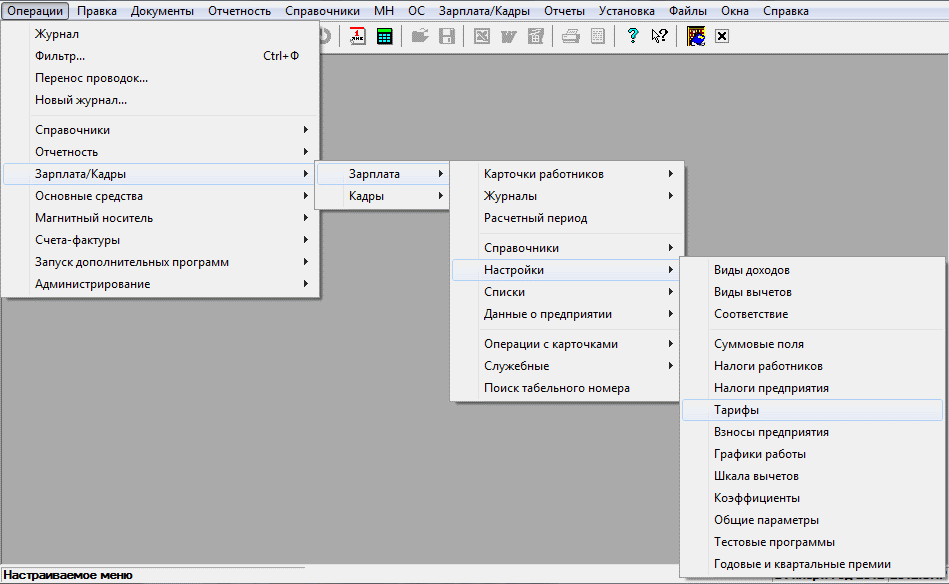The image size is (949, 584).
Task: Click the grayed print preview page icon
Action: coord(598,36)
